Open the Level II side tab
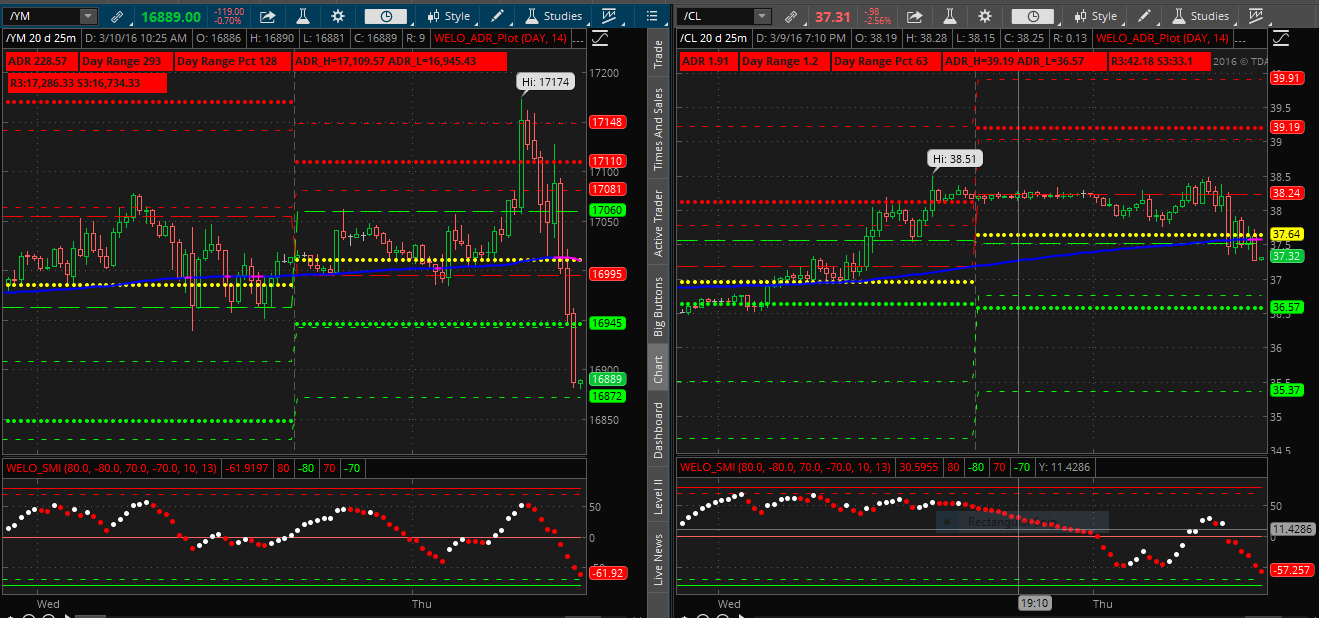1319x618 pixels. 658,497
